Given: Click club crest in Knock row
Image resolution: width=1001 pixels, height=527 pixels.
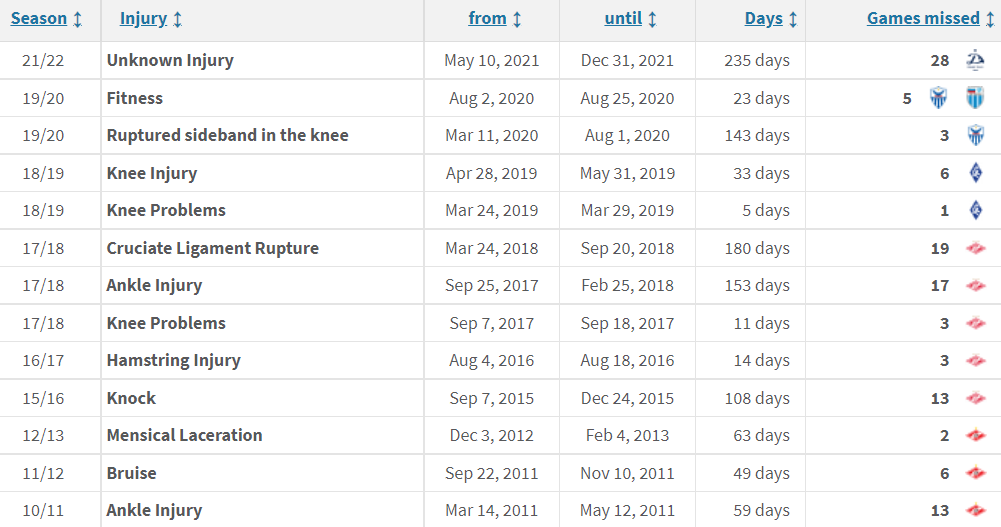Looking at the screenshot, I should tap(975, 398).
